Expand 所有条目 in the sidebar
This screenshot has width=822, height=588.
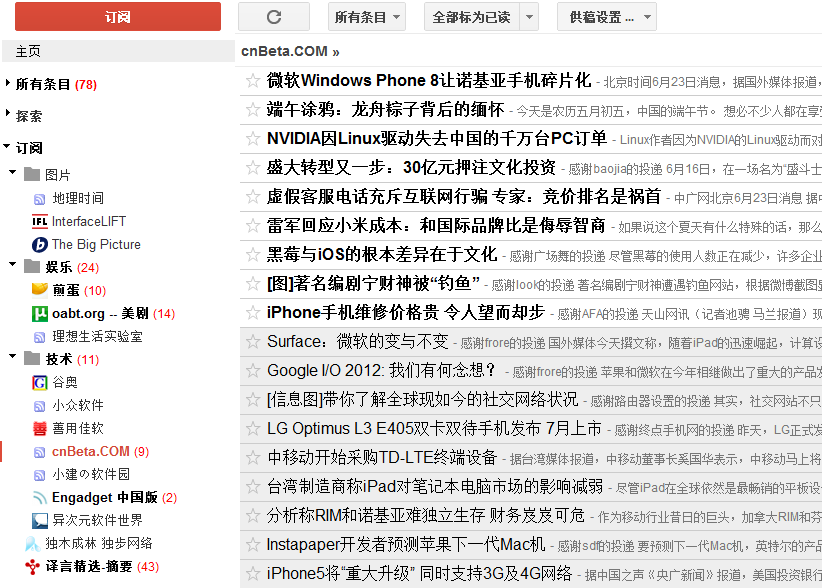click(x=7, y=83)
